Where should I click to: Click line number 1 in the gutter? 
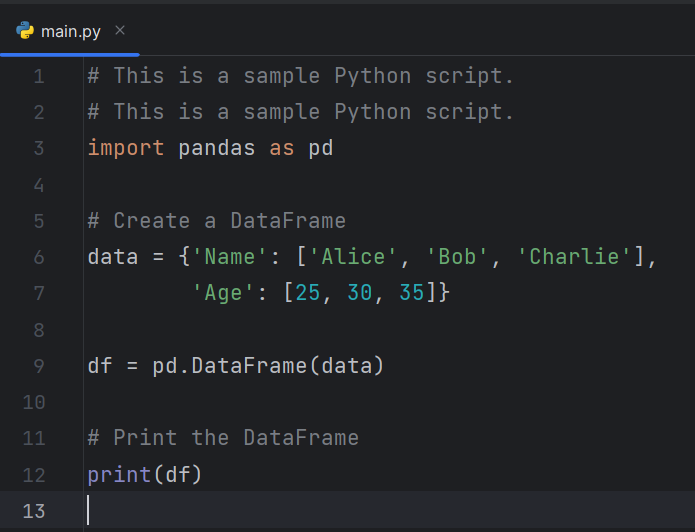pyautogui.click(x=38, y=76)
